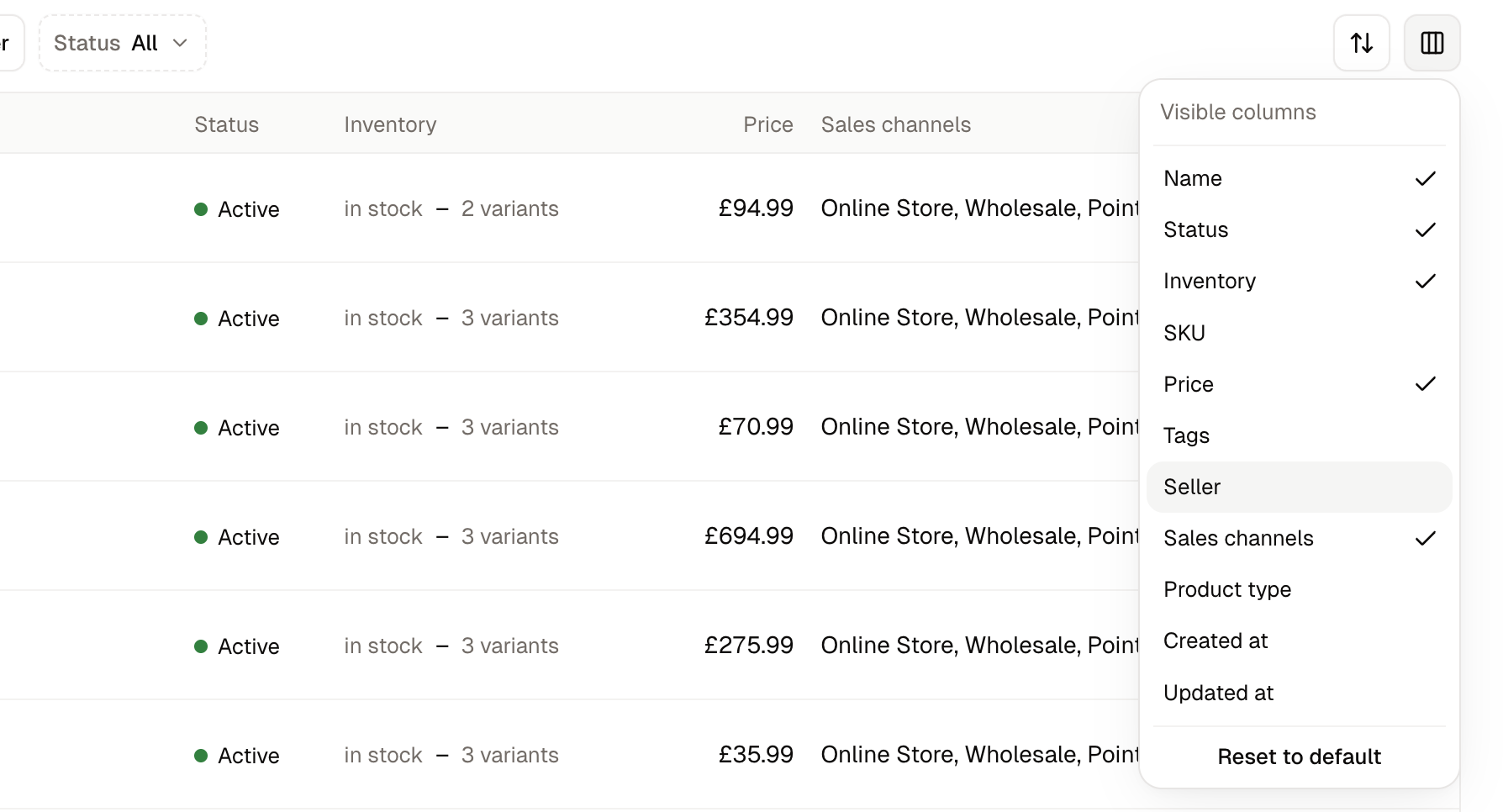Show the Updated at column
Image resolution: width=1503 pixels, height=812 pixels.
[x=1300, y=693]
